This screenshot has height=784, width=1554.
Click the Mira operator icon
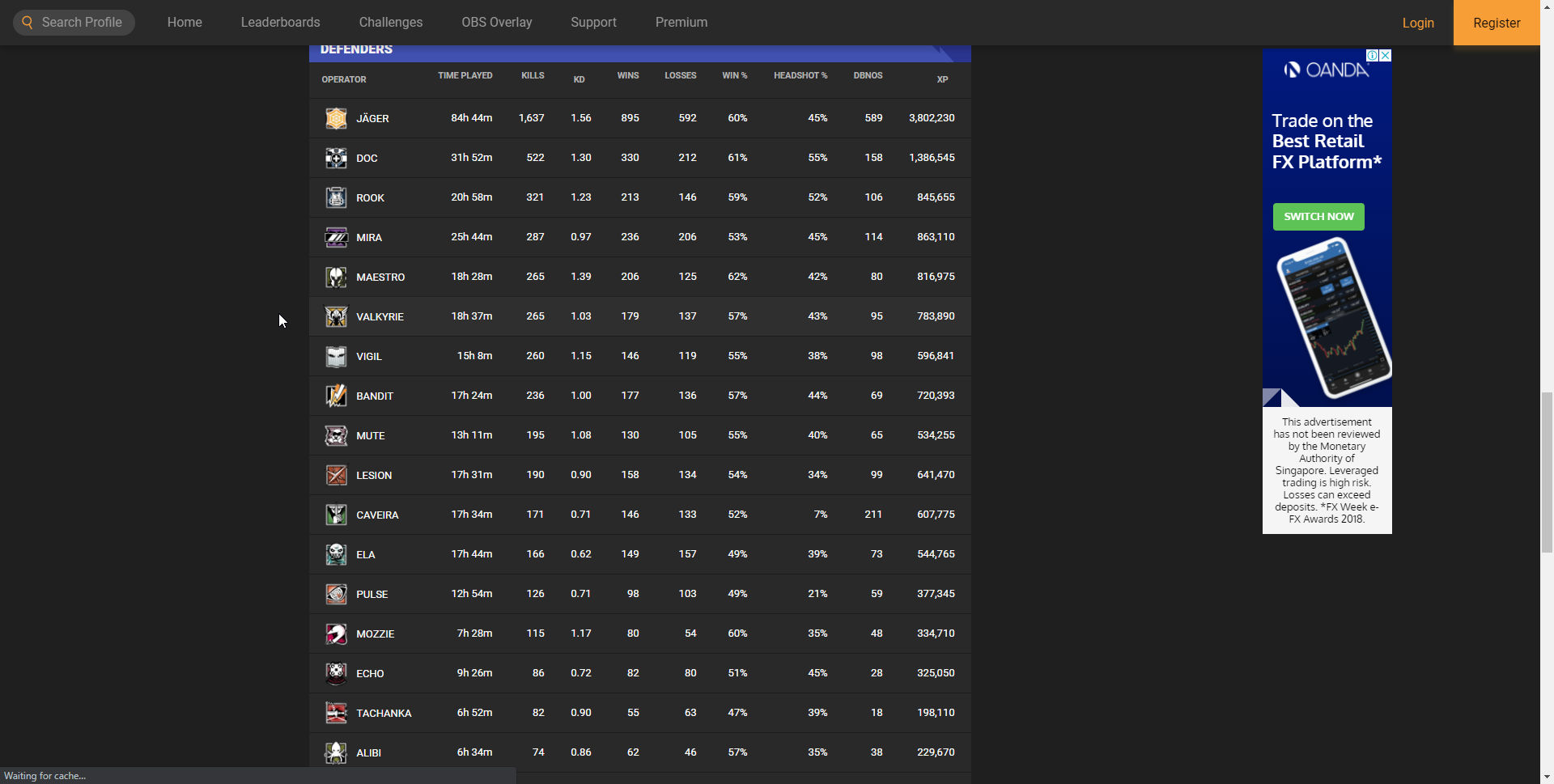(x=336, y=237)
